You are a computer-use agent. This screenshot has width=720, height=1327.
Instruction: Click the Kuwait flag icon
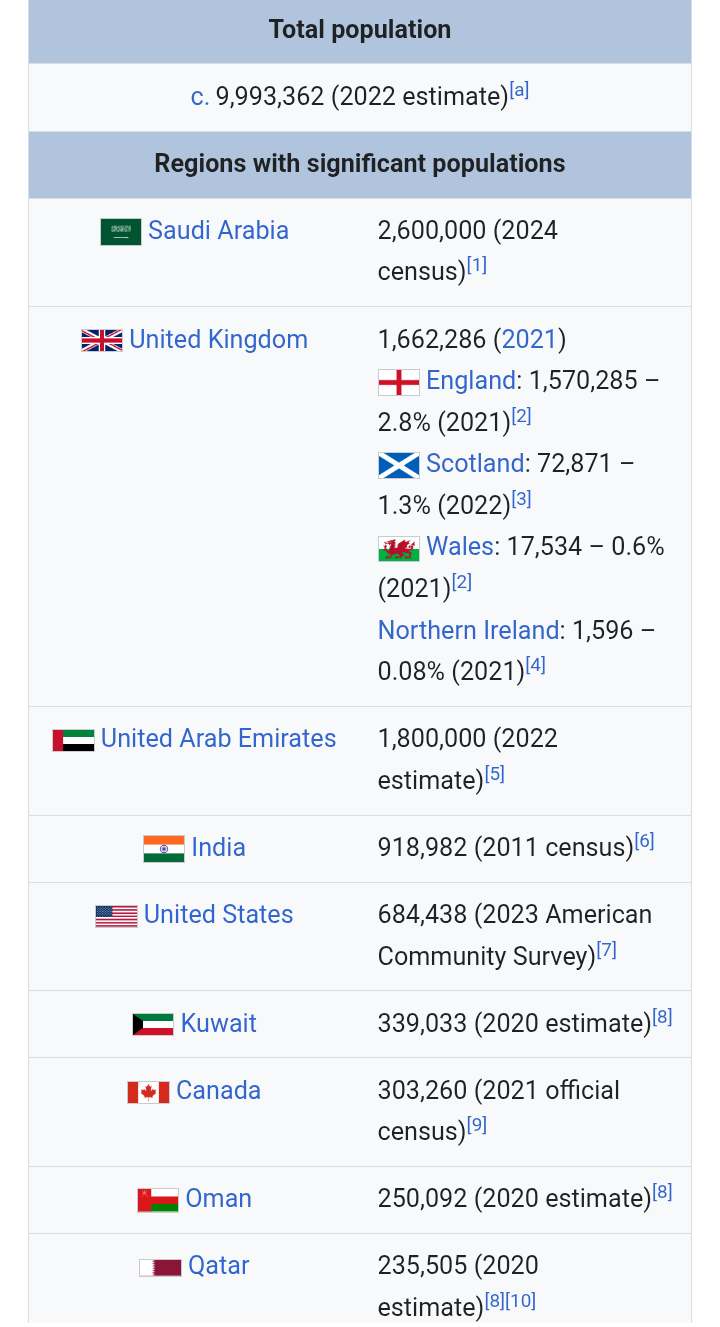click(x=153, y=1025)
